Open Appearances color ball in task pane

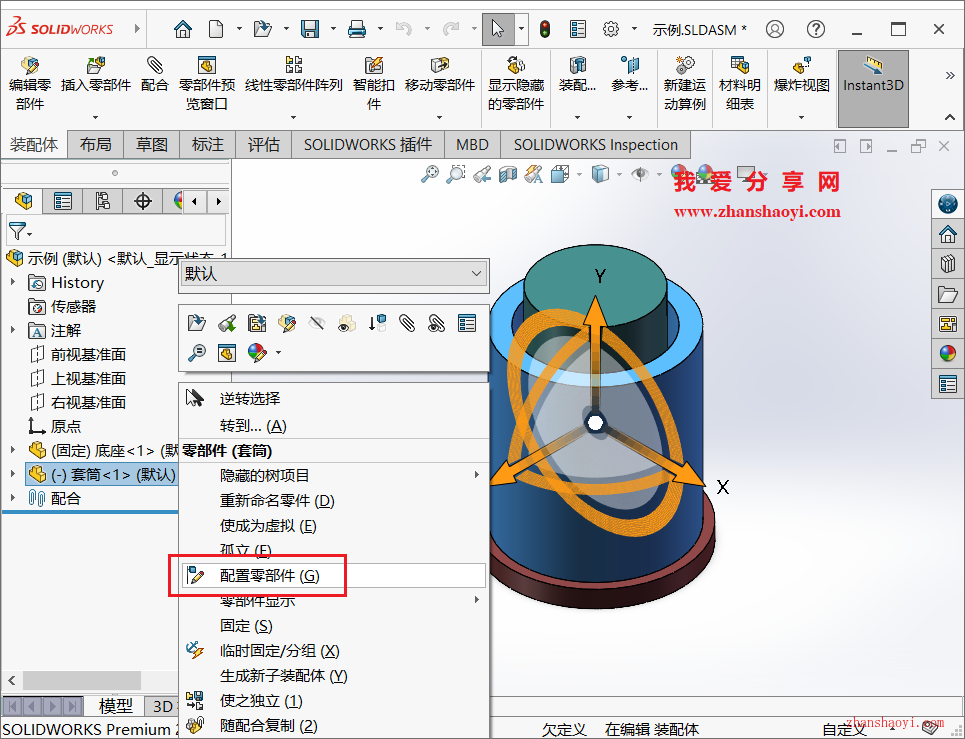[948, 354]
